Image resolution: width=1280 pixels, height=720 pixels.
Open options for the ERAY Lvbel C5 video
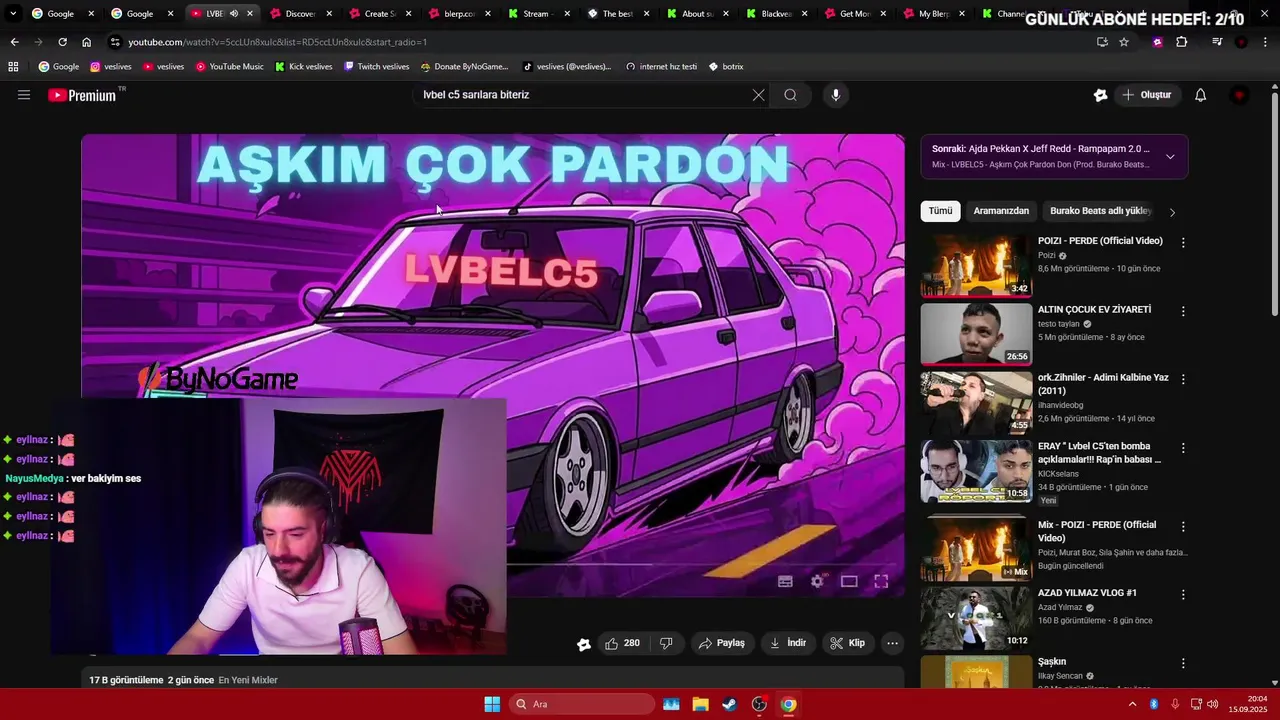pyautogui.click(x=1183, y=448)
